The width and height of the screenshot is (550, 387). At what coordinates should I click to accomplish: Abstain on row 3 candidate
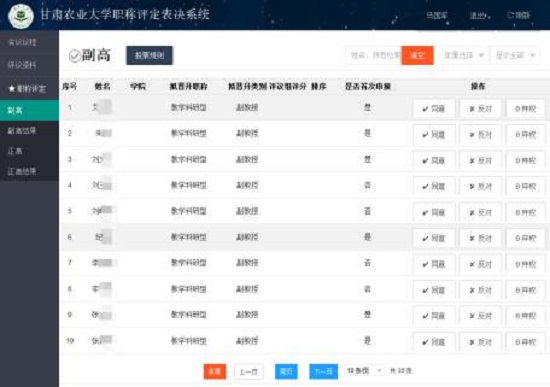coord(525,161)
